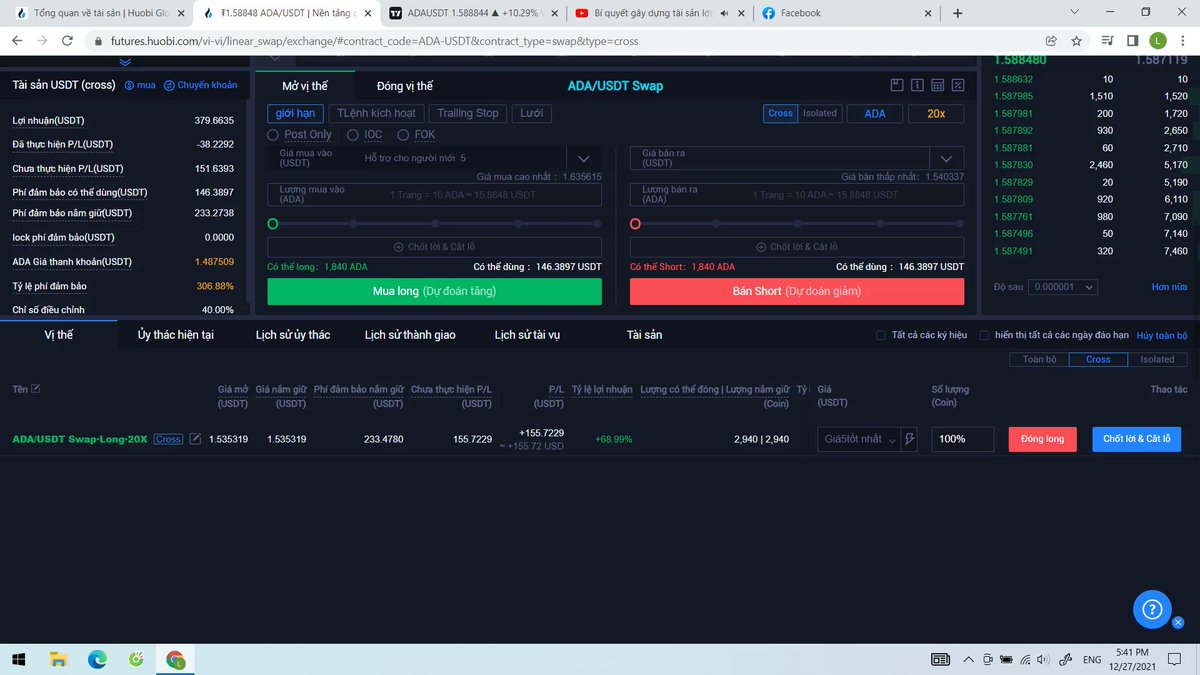Open the Tài sản tab
The image size is (1200, 675).
coord(644,335)
